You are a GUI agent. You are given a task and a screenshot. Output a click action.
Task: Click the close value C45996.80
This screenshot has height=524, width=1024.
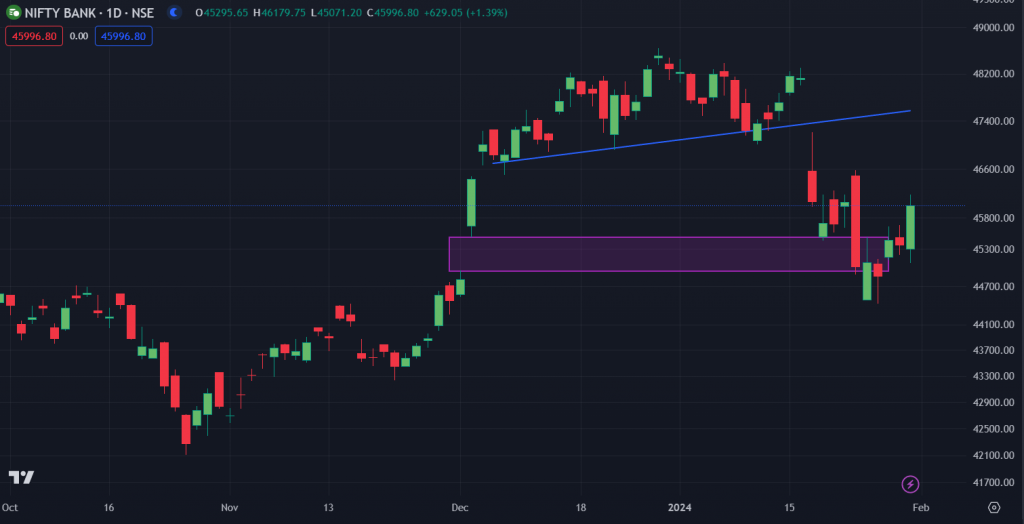(392, 12)
